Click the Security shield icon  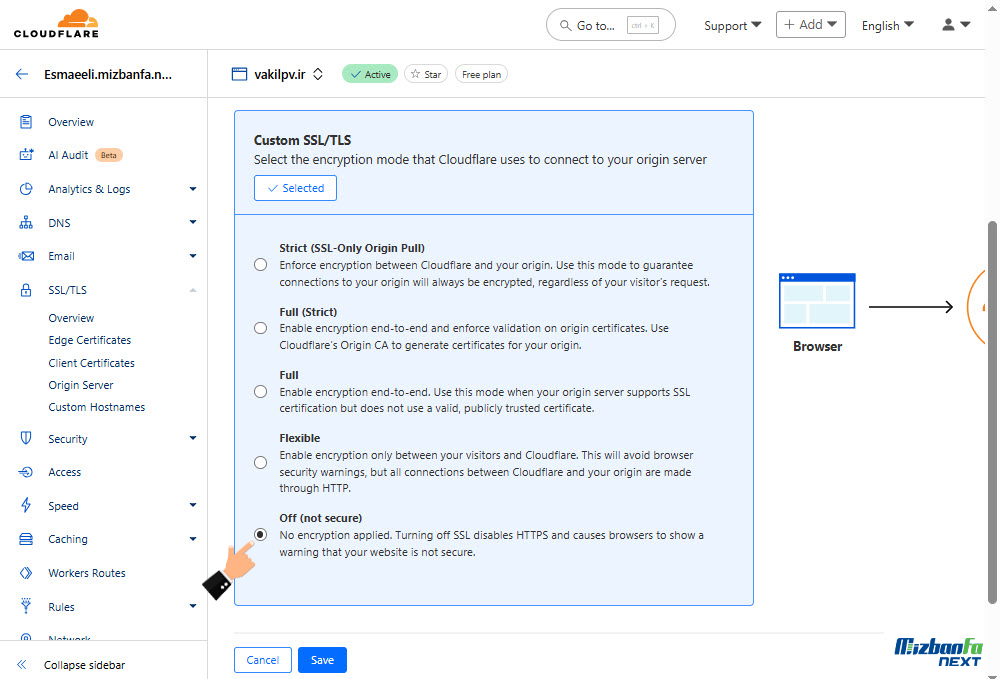click(26, 438)
